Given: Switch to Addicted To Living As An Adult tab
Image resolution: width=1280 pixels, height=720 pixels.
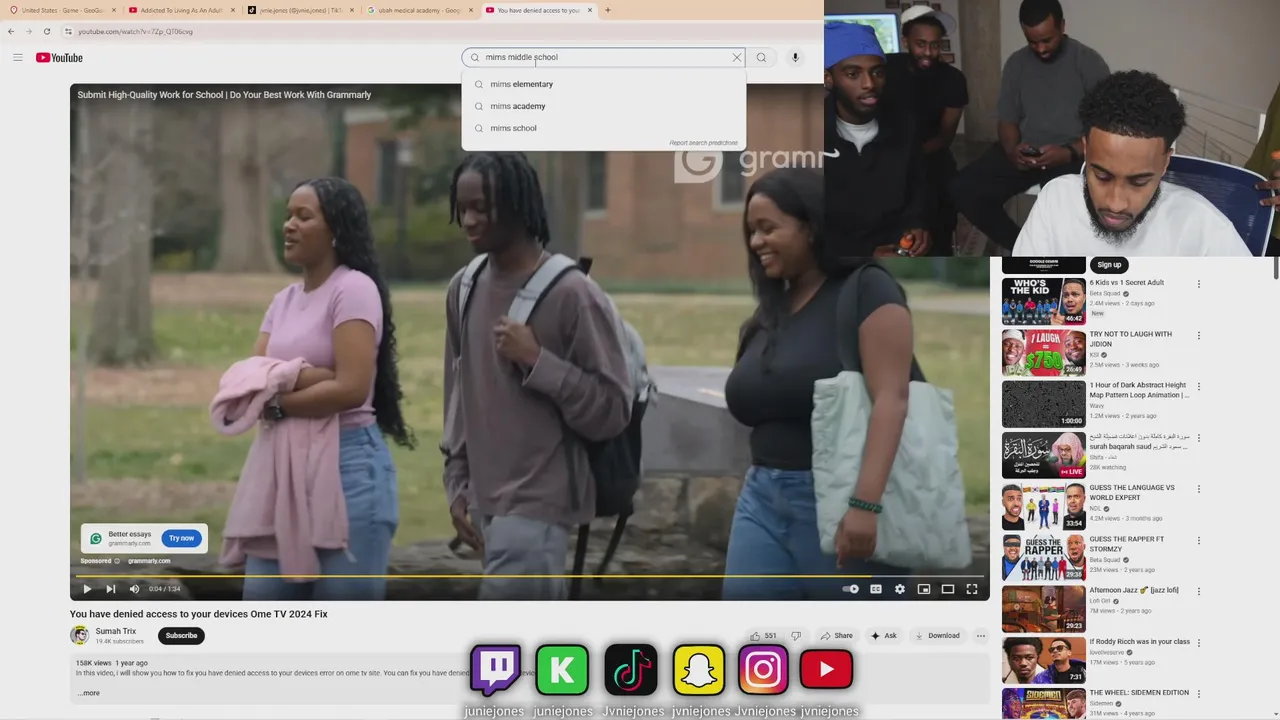Looking at the screenshot, I should (x=181, y=10).
